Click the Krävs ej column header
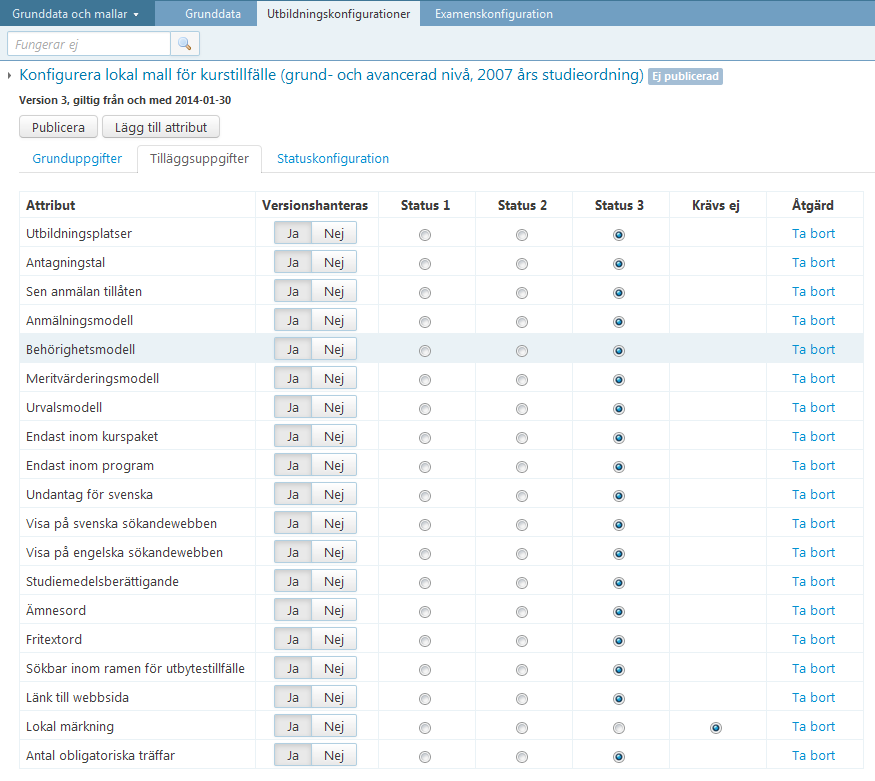The image size is (875, 781). [716, 206]
